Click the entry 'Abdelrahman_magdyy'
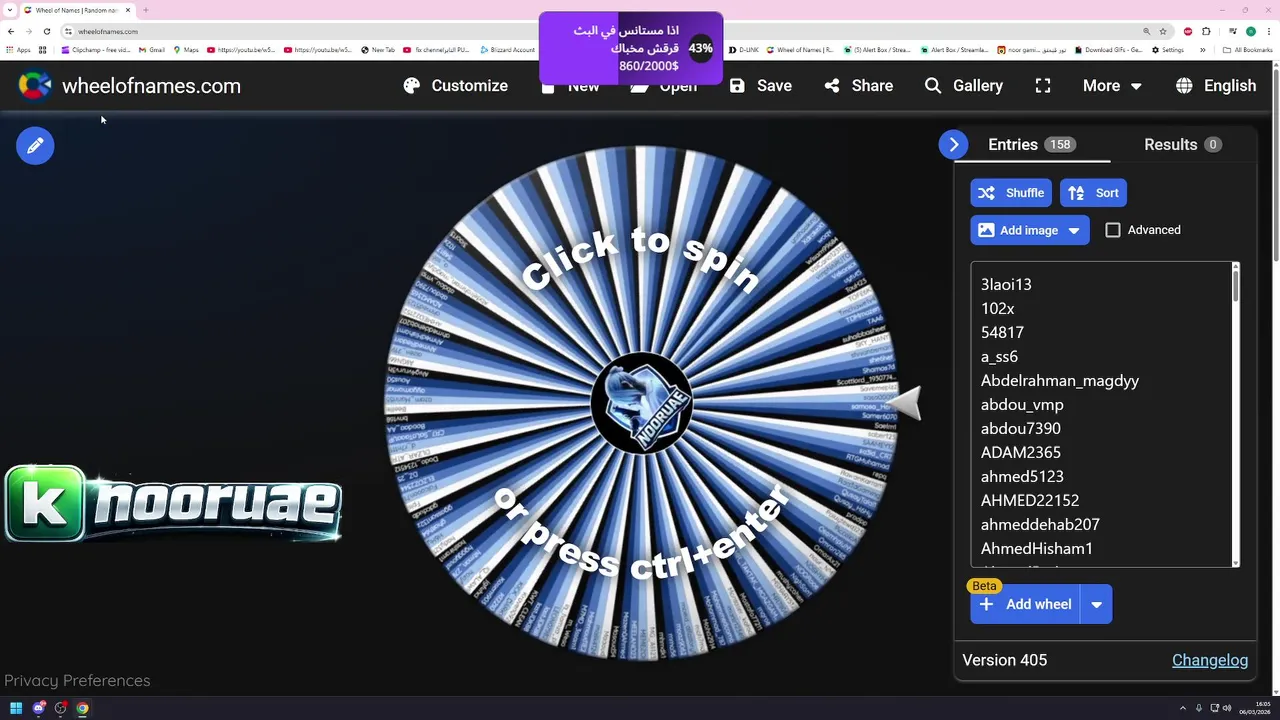Viewport: 1280px width, 720px height. (1060, 381)
